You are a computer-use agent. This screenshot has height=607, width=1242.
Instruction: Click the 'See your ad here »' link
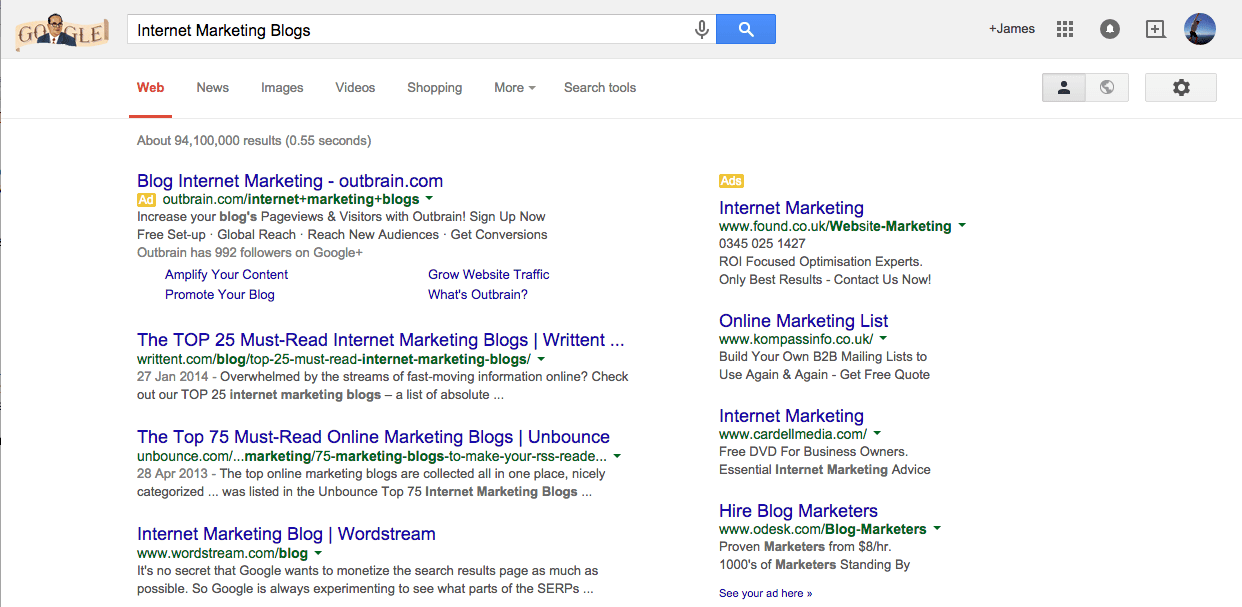pos(765,593)
